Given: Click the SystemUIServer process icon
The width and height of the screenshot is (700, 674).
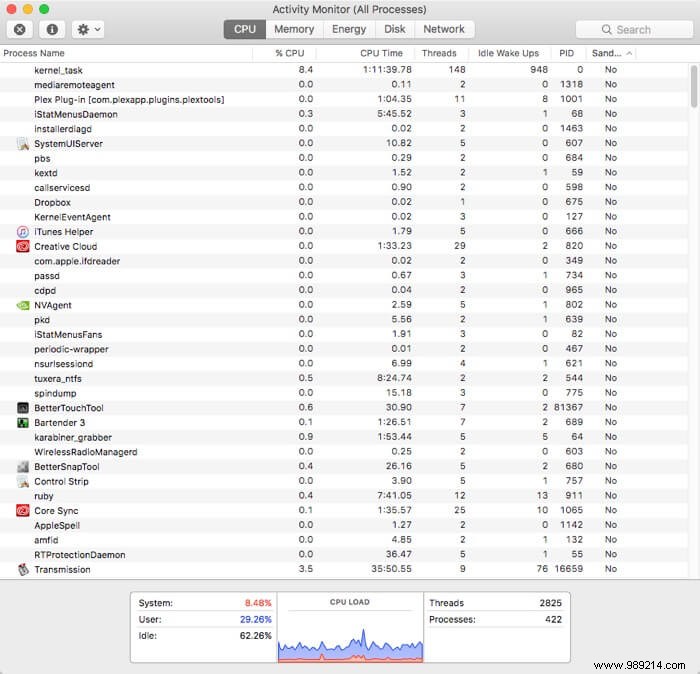Looking at the screenshot, I should coord(23,144).
